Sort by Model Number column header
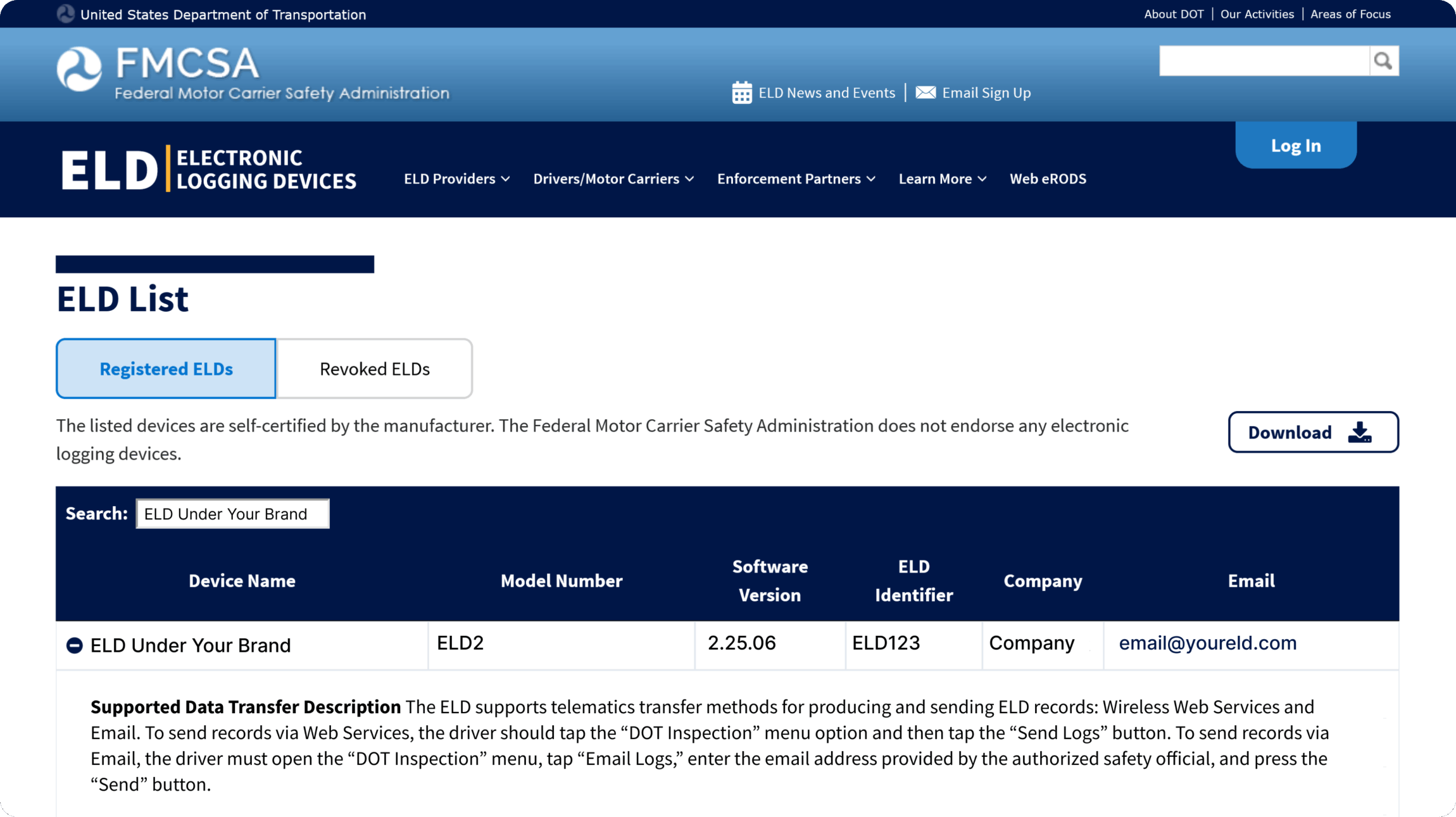The image size is (1456, 817). tap(562, 581)
